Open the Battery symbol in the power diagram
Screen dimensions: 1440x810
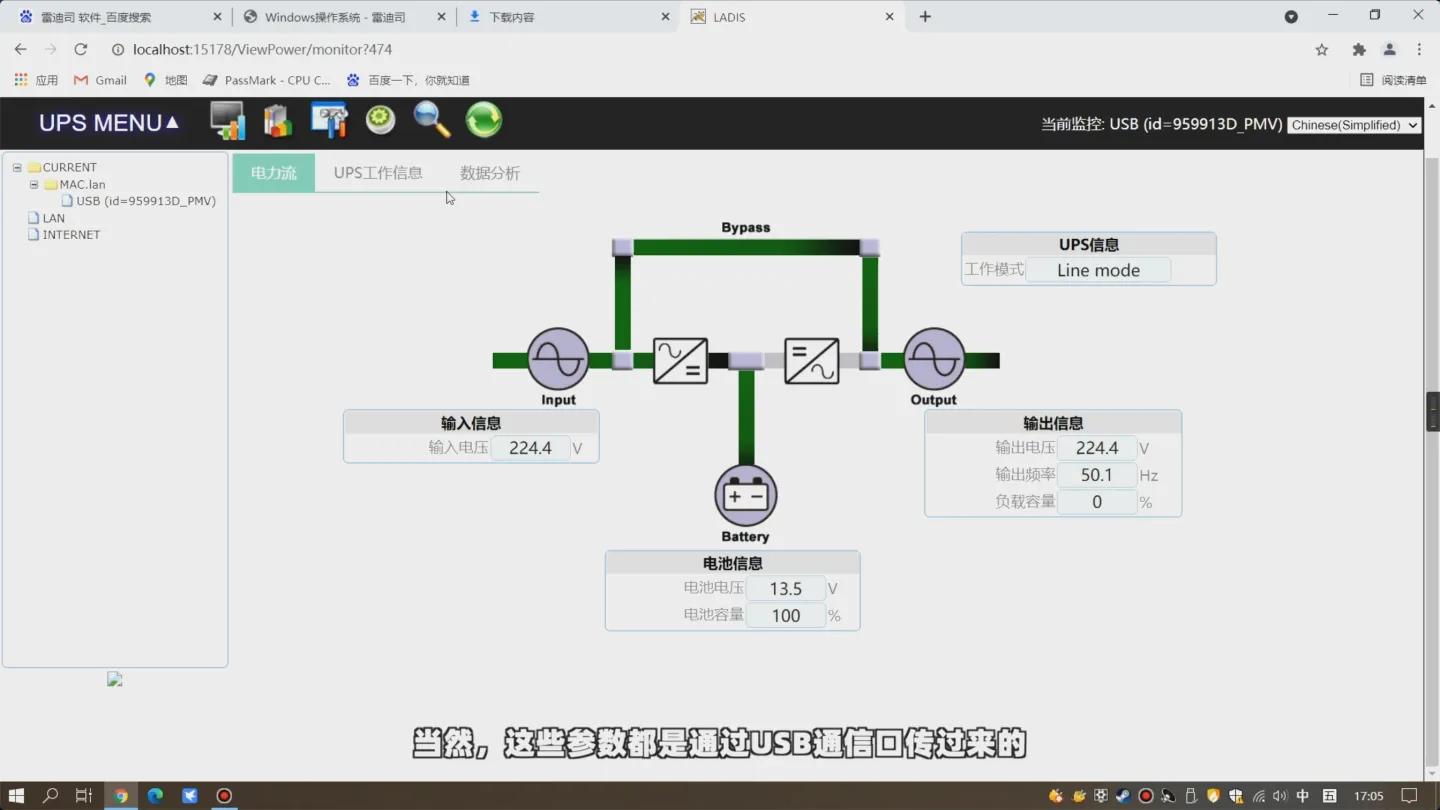[x=745, y=495]
